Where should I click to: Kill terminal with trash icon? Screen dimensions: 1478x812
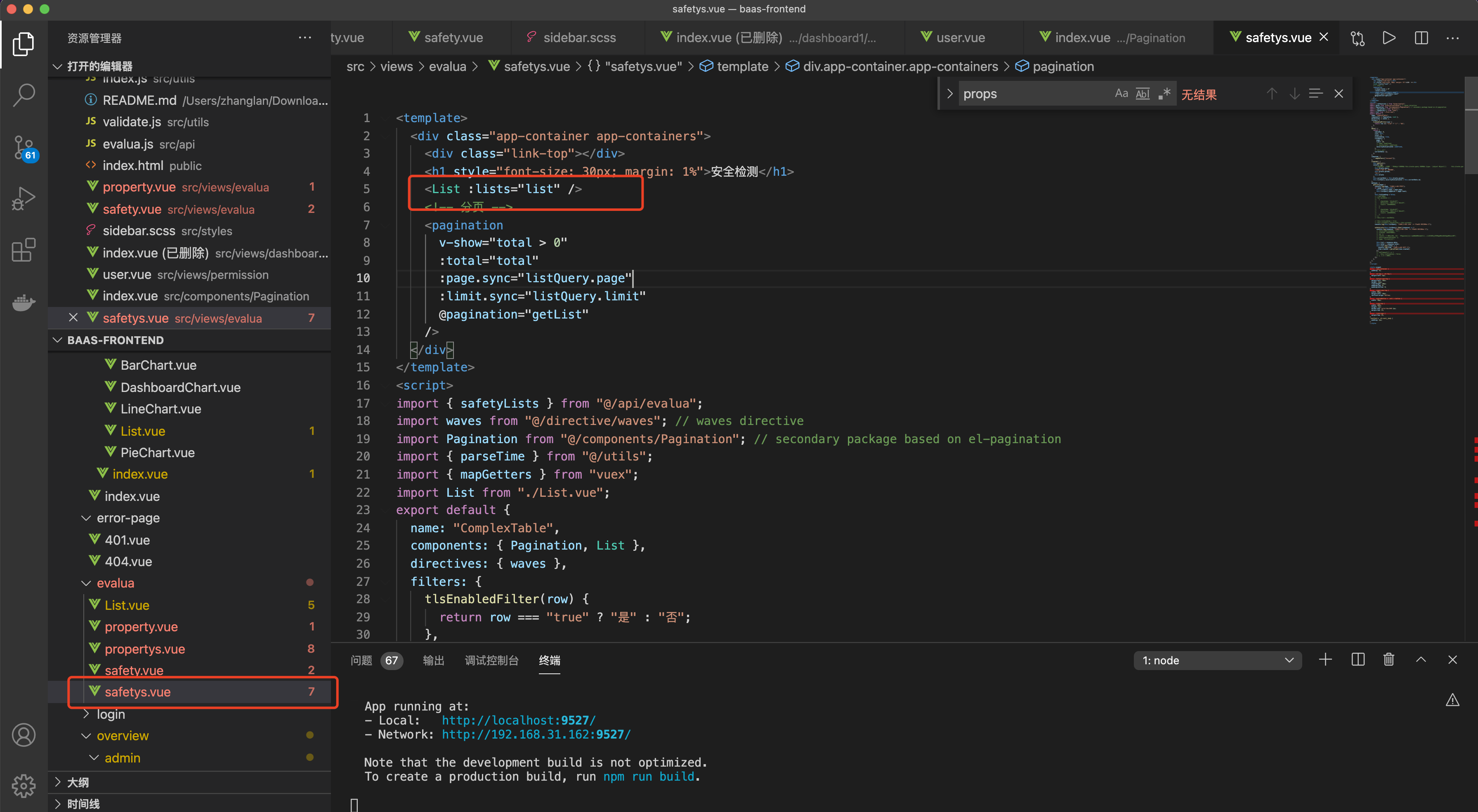click(1388, 660)
